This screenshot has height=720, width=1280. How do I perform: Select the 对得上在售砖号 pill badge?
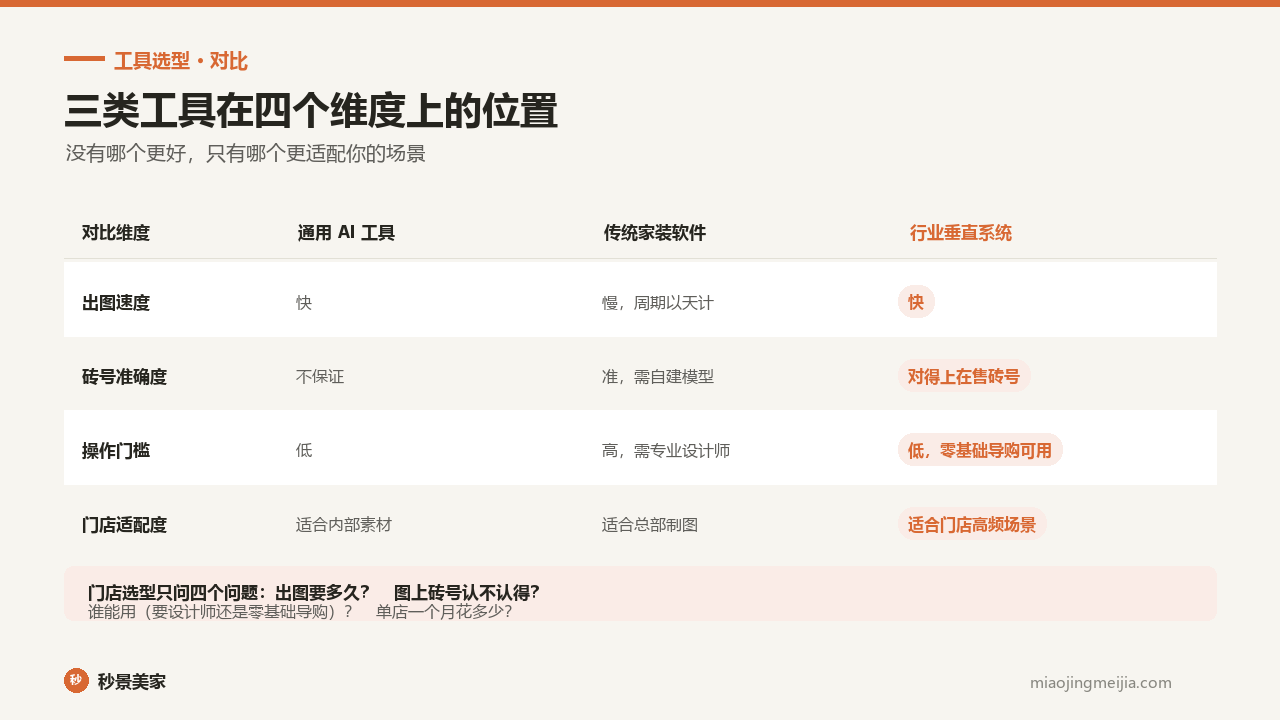tap(964, 376)
